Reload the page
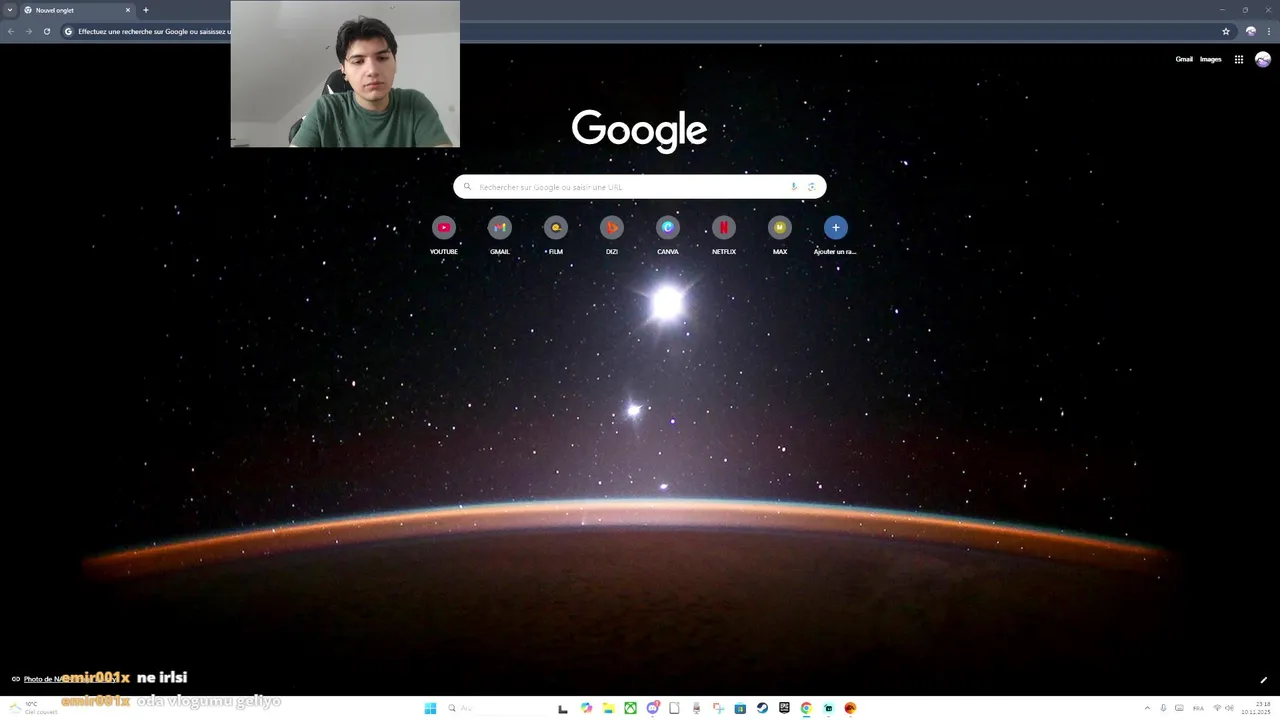 pos(46,31)
